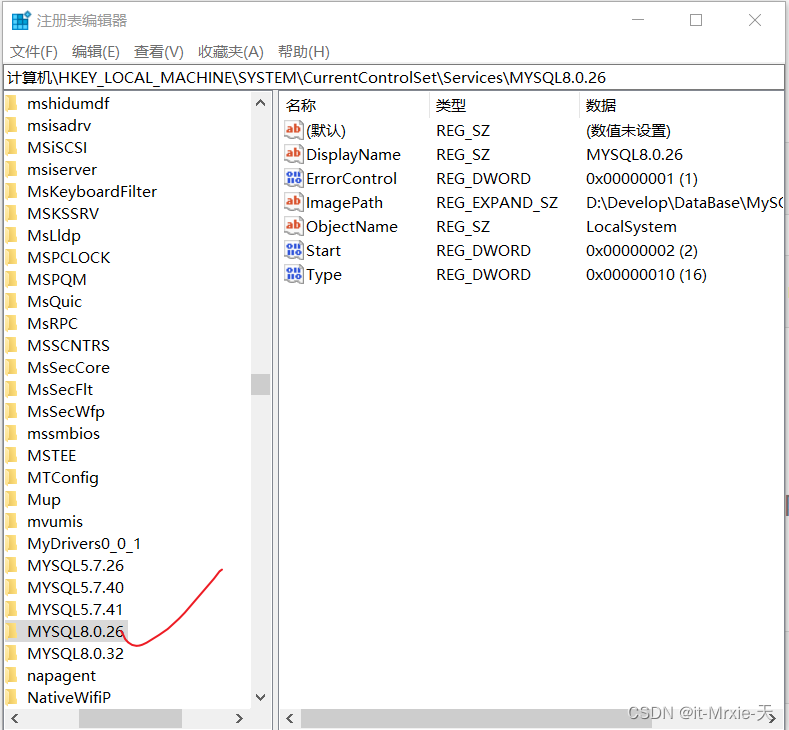Click the Registry Editor app icon in title bar
Viewport: 789px width, 730px height.
tap(21, 21)
